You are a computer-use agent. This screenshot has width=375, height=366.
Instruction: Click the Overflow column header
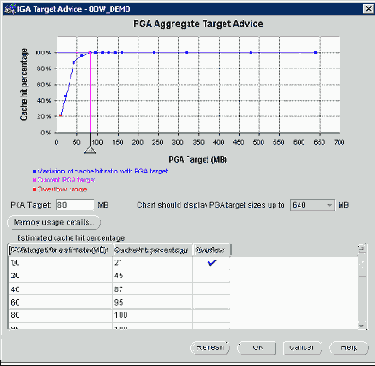(x=211, y=250)
